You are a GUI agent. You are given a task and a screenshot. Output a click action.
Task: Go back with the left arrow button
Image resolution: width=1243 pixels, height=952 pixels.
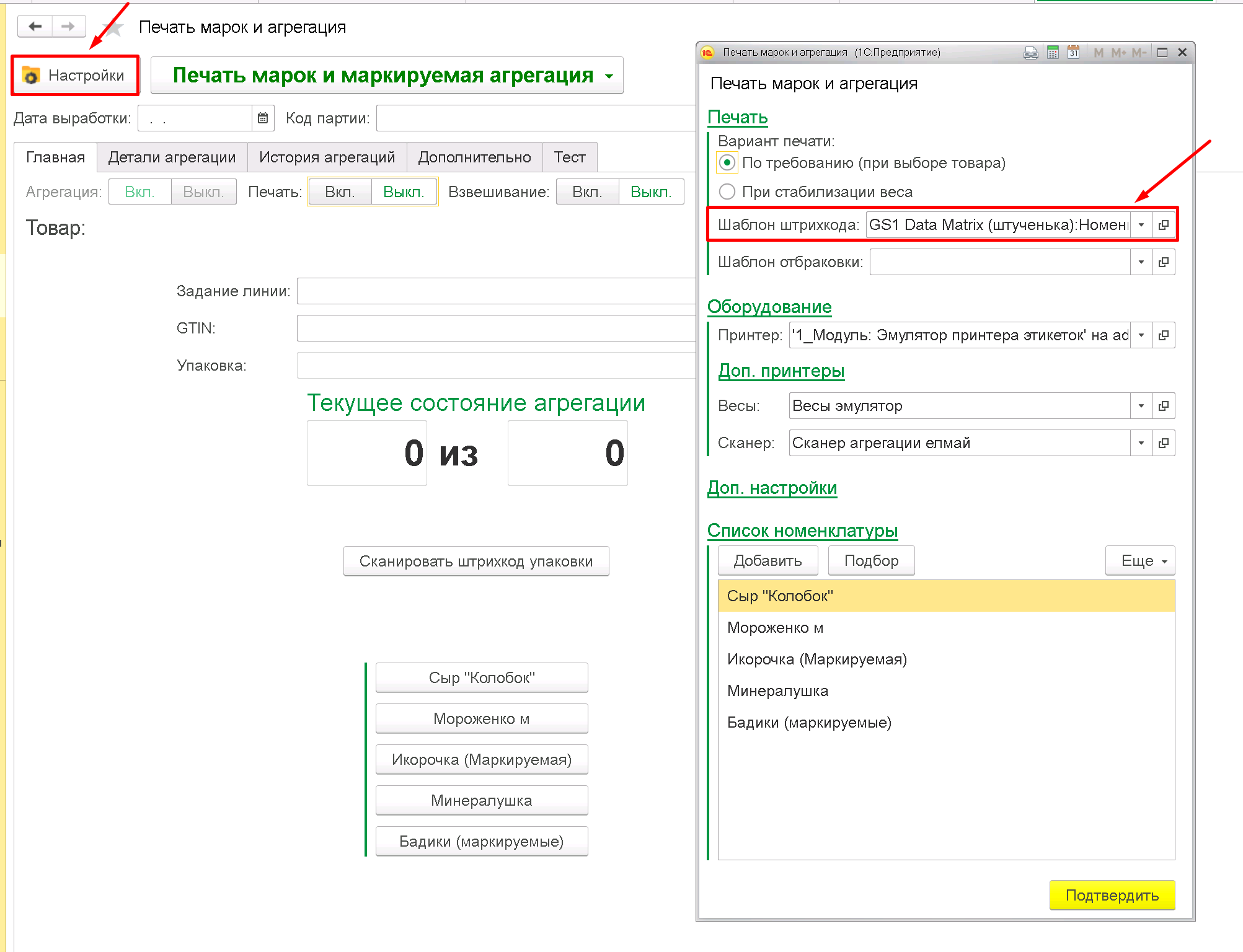tap(35, 26)
